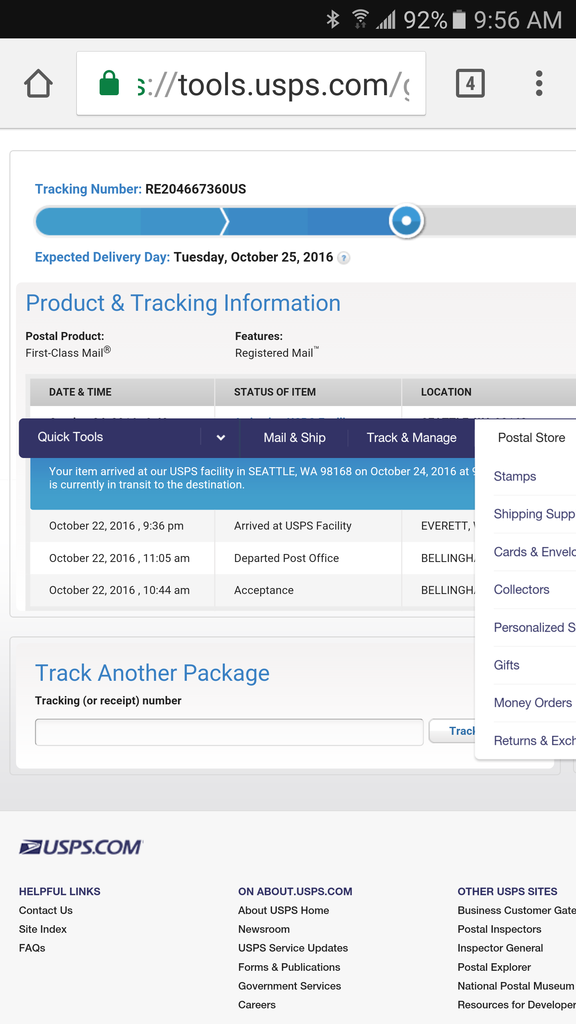Open the tab switcher showing 4
576x1024 pixels.
click(x=470, y=84)
